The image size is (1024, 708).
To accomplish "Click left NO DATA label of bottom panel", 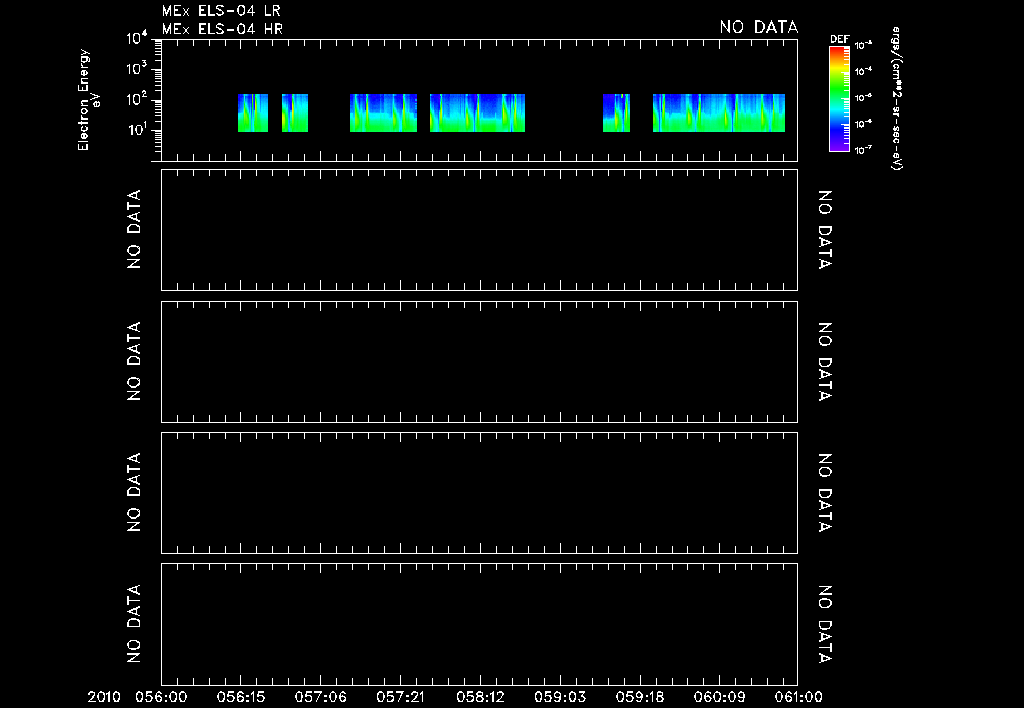I will tap(134, 624).
